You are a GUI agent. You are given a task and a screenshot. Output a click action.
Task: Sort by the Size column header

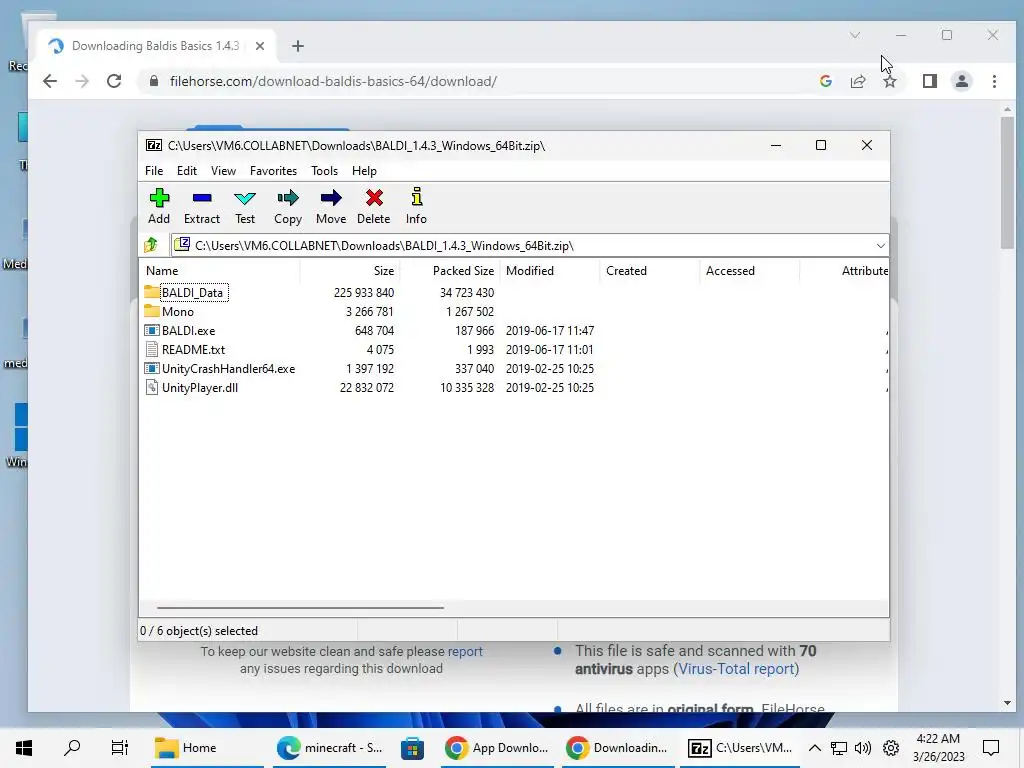point(349,270)
